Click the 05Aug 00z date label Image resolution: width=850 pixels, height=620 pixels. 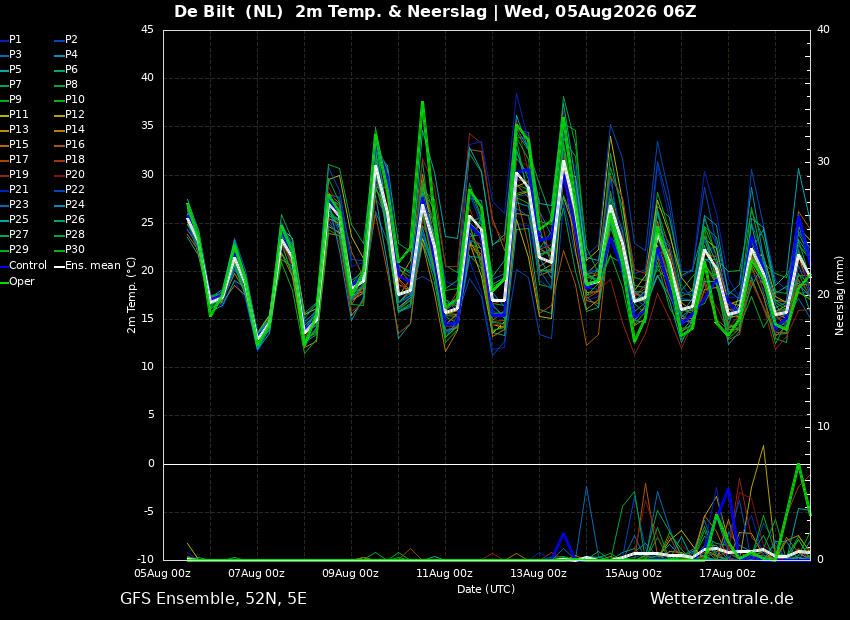pyautogui.click(x=164, y=573)
